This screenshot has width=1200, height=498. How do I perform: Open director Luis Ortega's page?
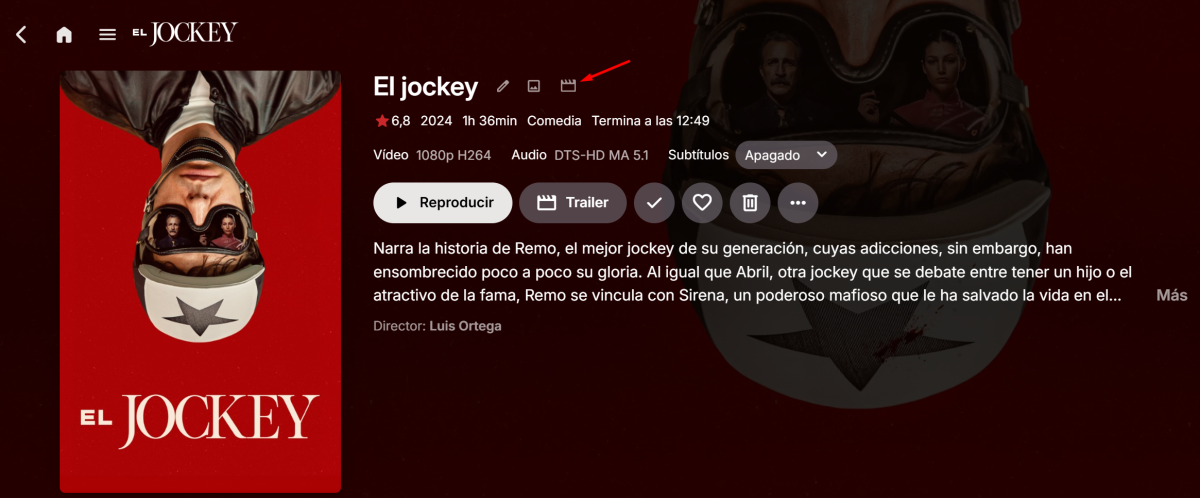[x=465, y=326]
